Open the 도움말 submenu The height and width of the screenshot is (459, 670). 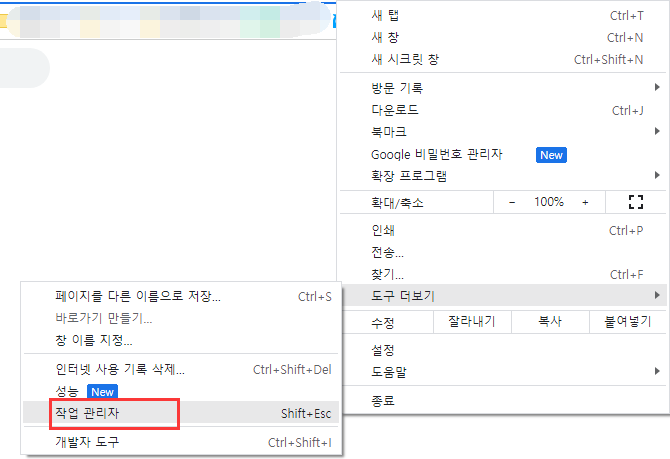coord(656,372)
